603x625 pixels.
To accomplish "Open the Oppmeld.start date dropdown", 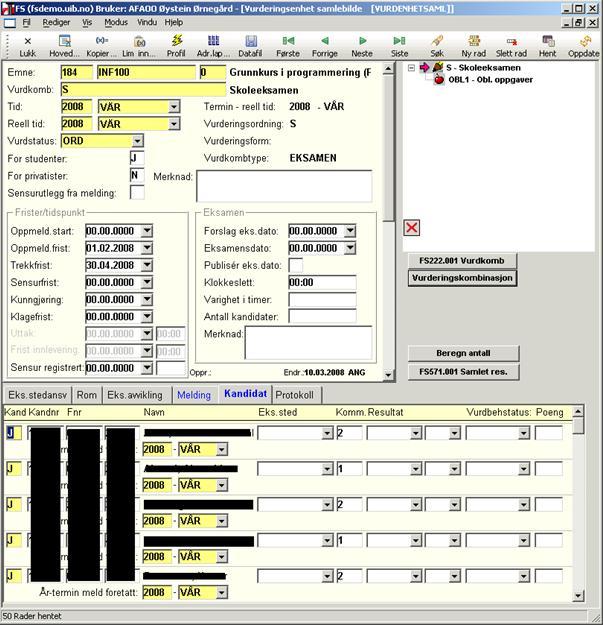I will pyautogui.click(x=147, y=231).
